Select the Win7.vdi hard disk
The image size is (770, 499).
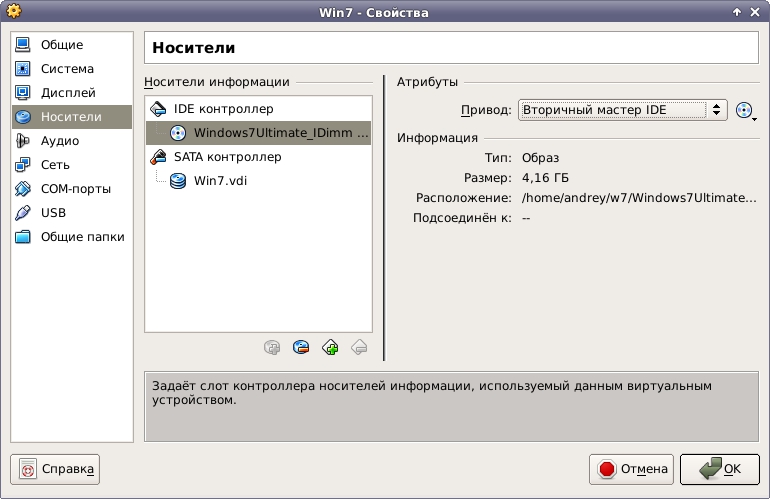258,181
